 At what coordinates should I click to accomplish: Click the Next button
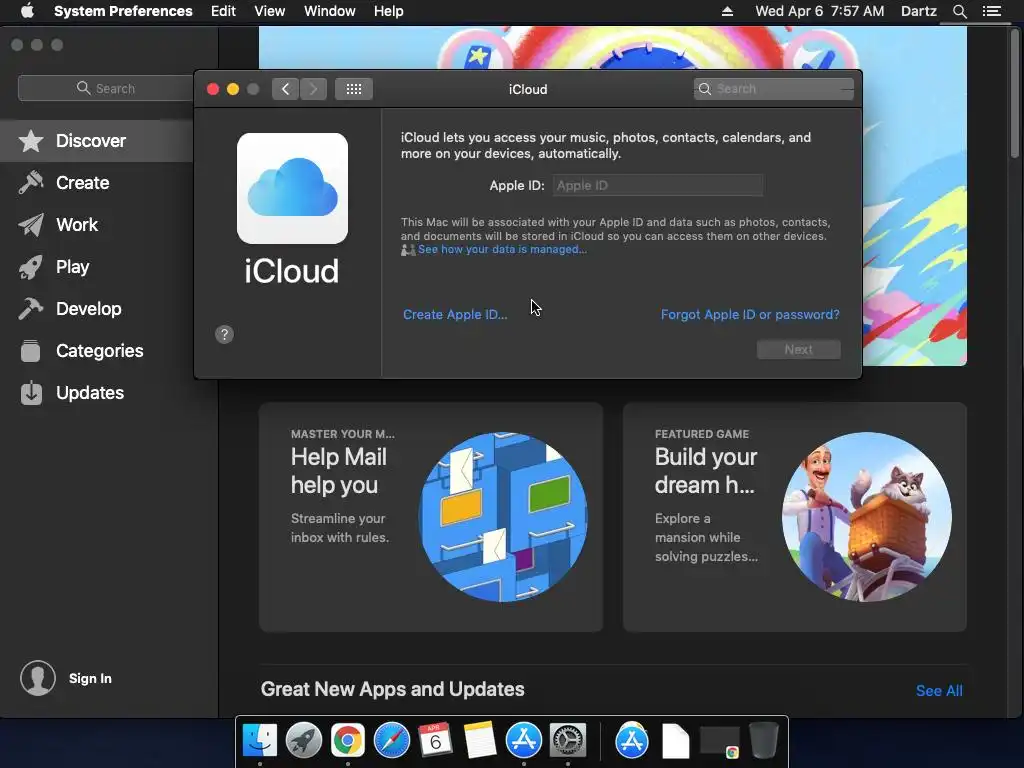(799, 349)
